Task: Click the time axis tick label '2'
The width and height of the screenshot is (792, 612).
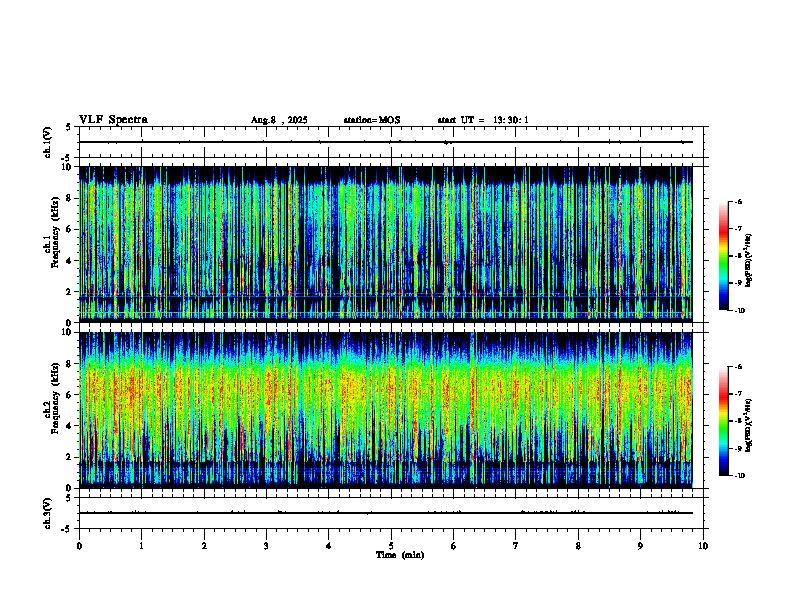Action: (204, 546)
